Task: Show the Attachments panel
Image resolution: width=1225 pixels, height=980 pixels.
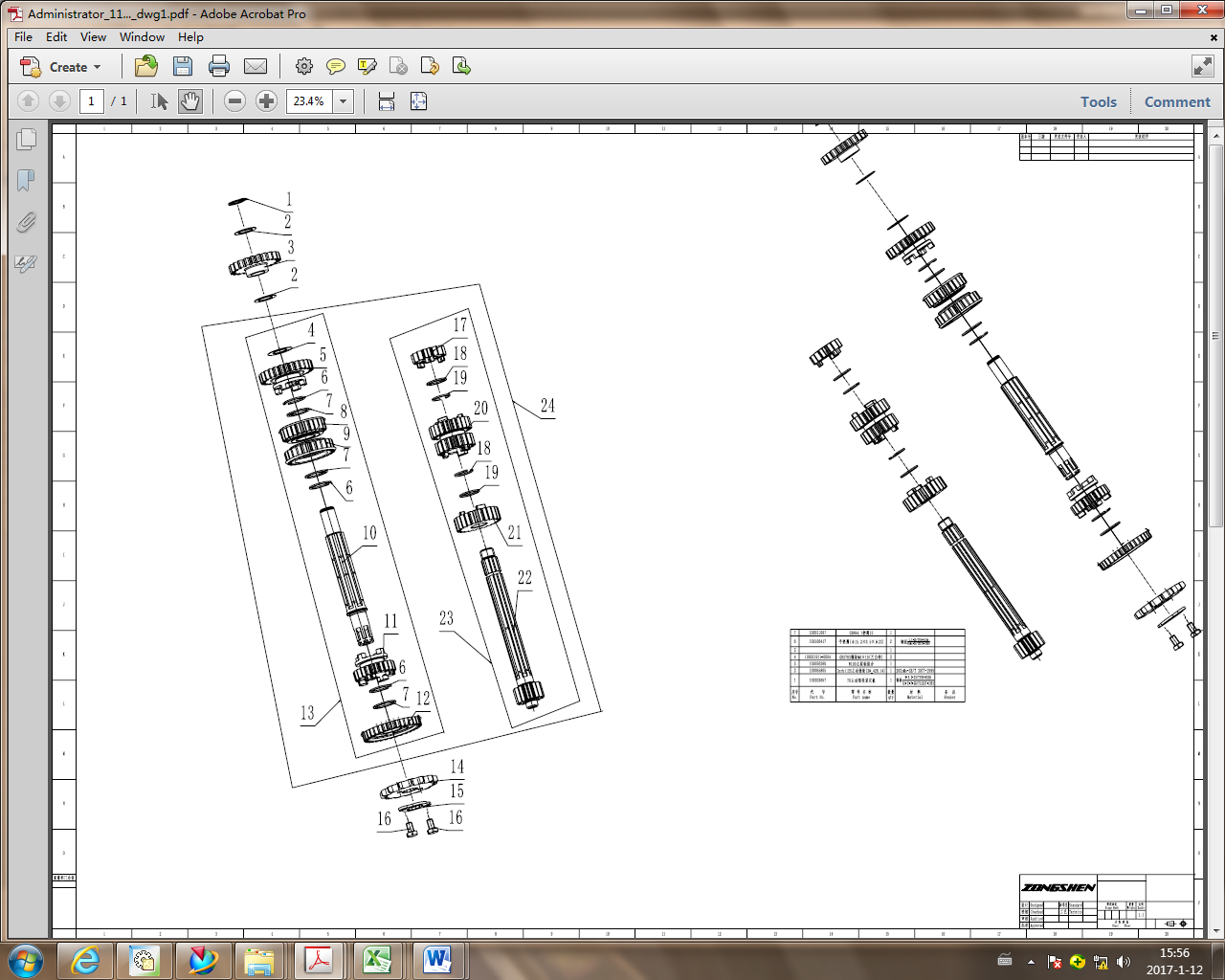Action: [x=26, y=223]
